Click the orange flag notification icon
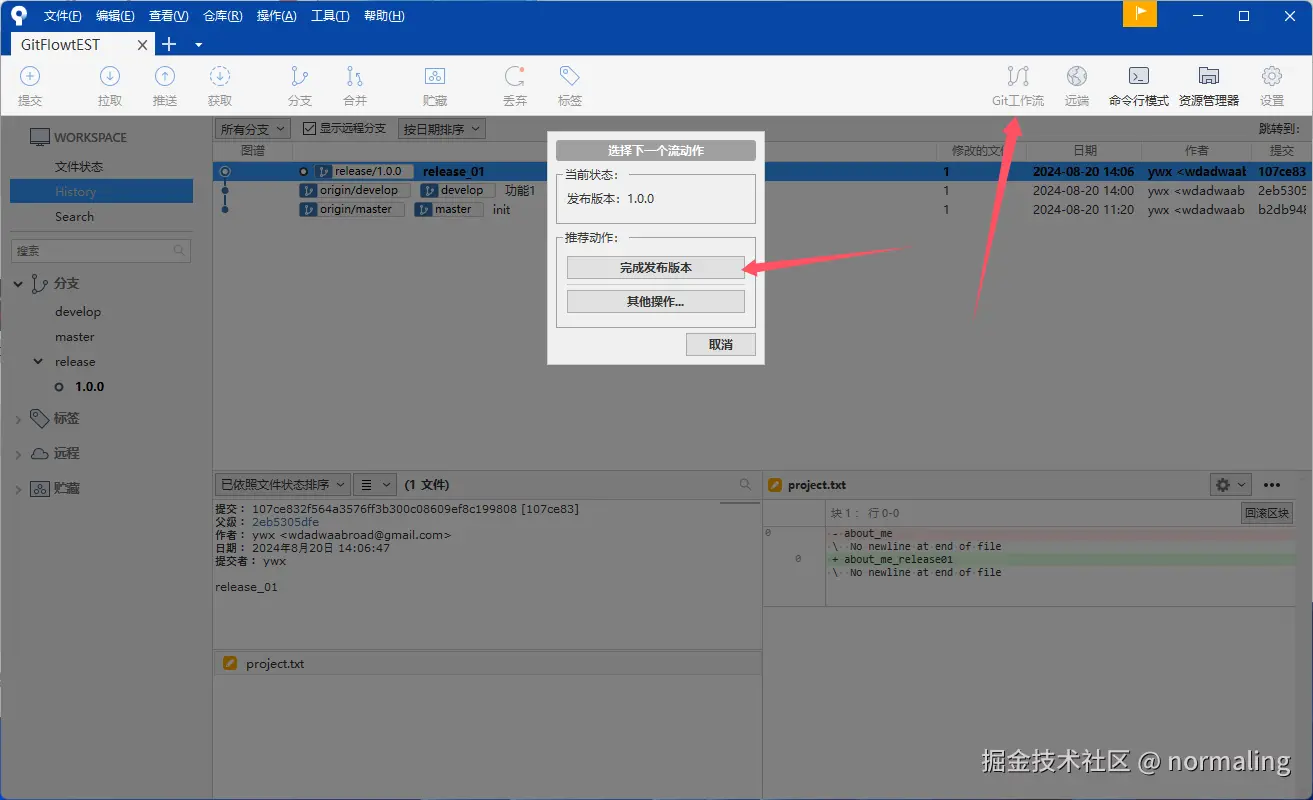Image resolution: width=1313 pixels, height=800 pixels. click(x=1140, y=13)
